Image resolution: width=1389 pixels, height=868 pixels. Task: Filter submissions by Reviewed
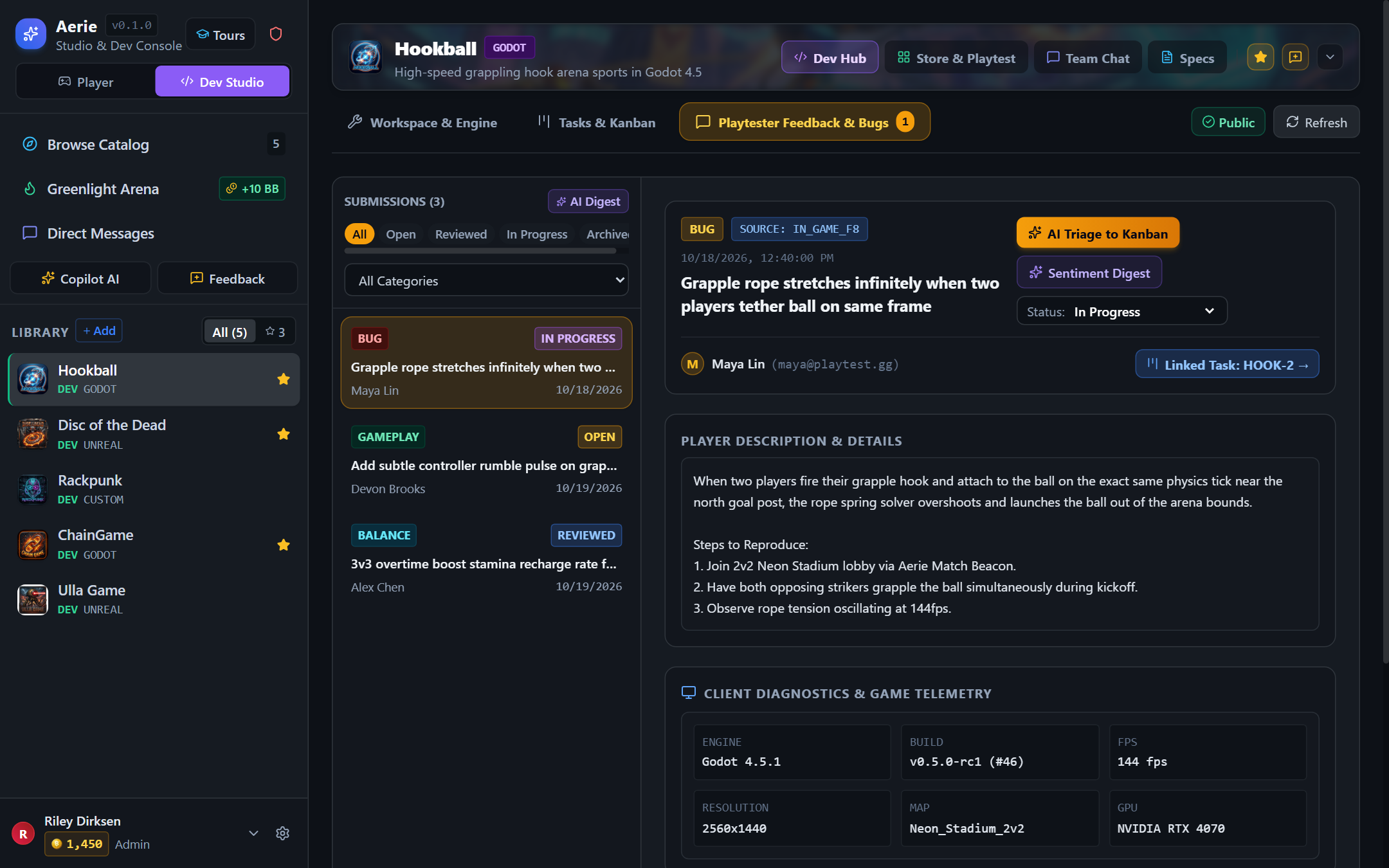(x=461, y=234)
